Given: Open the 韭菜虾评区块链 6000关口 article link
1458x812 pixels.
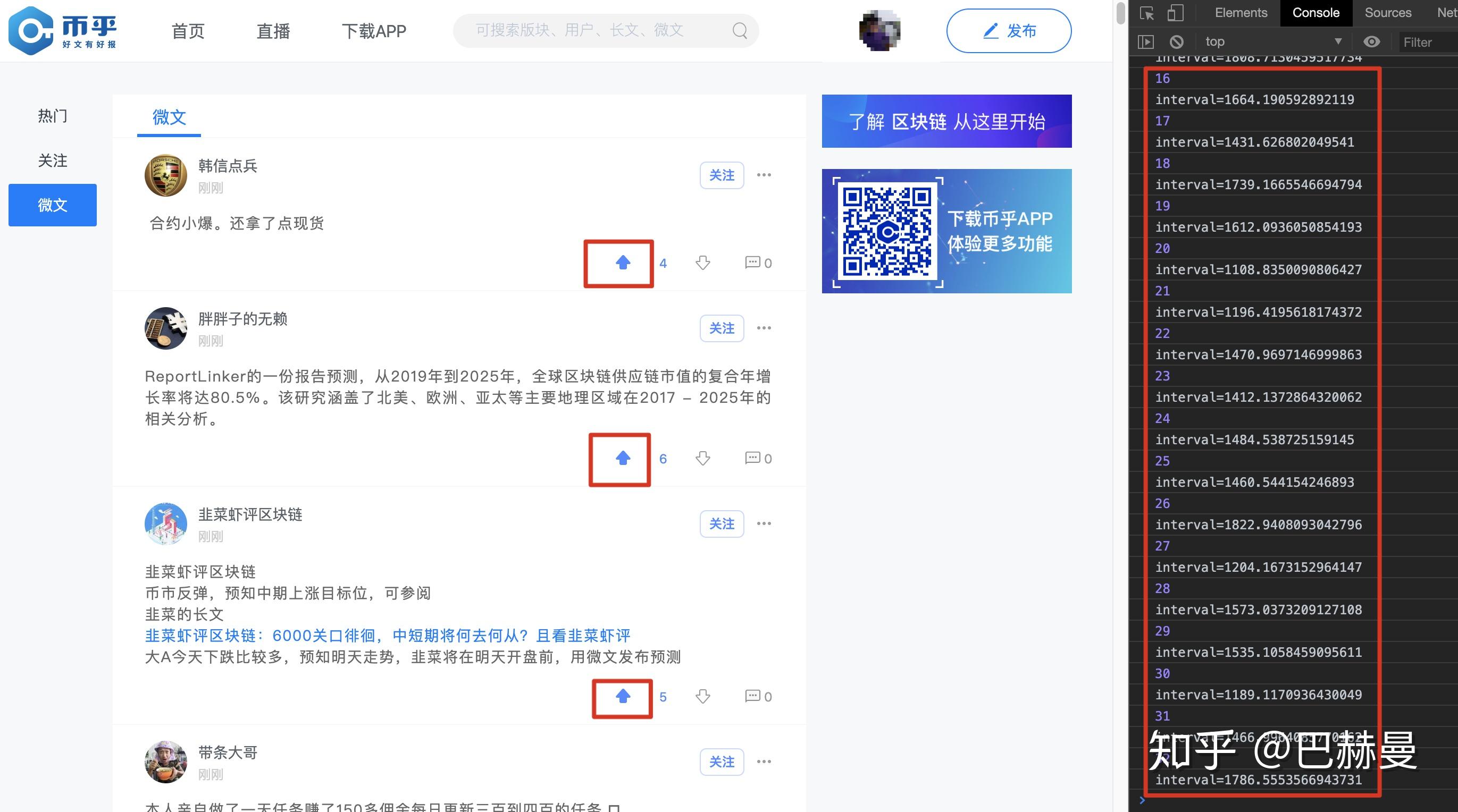Looking at the screenshot, I should pyautogui.click(x=388, y=636).
